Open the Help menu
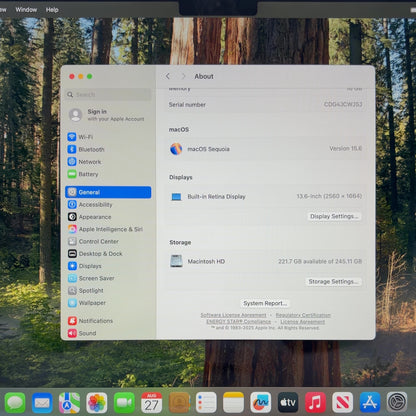This screenshot has width=416, height=416. pos(52,10)
